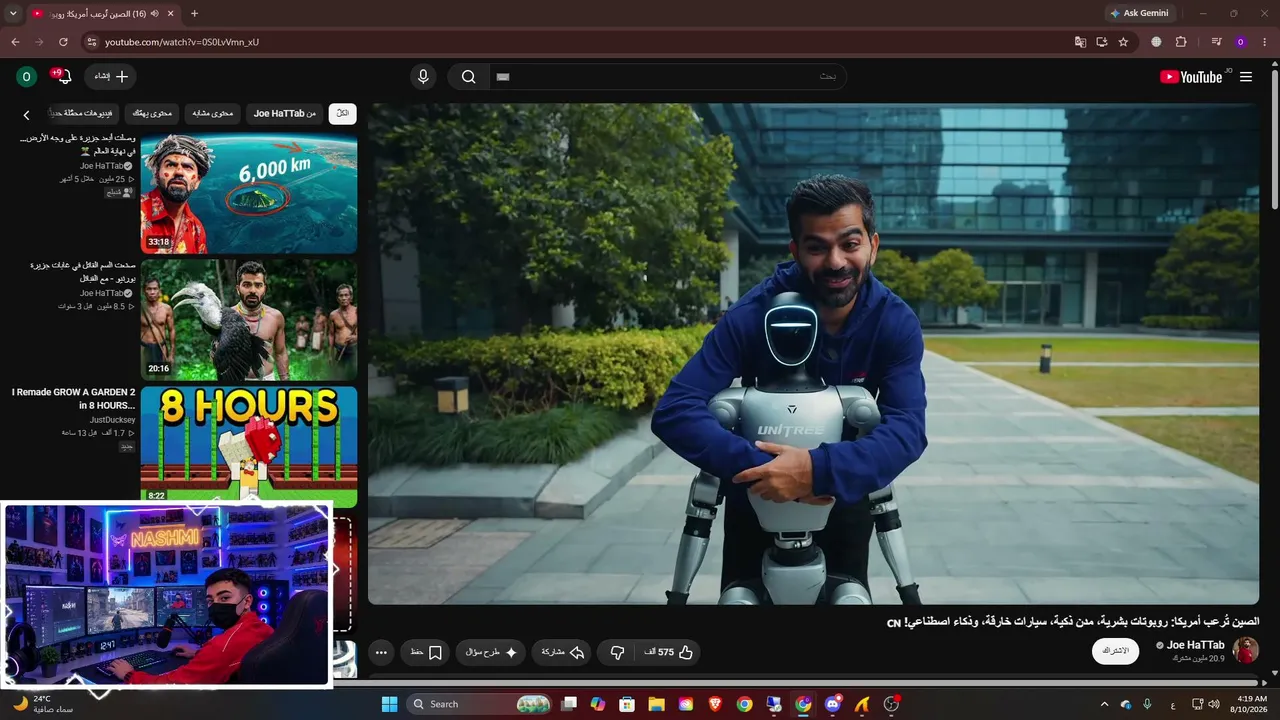The width and height of the screenshot is (1280, 720).
Task: Open the Joe HaTTab channel name link
Action: pyautogui.click(x=1195, y=645)
